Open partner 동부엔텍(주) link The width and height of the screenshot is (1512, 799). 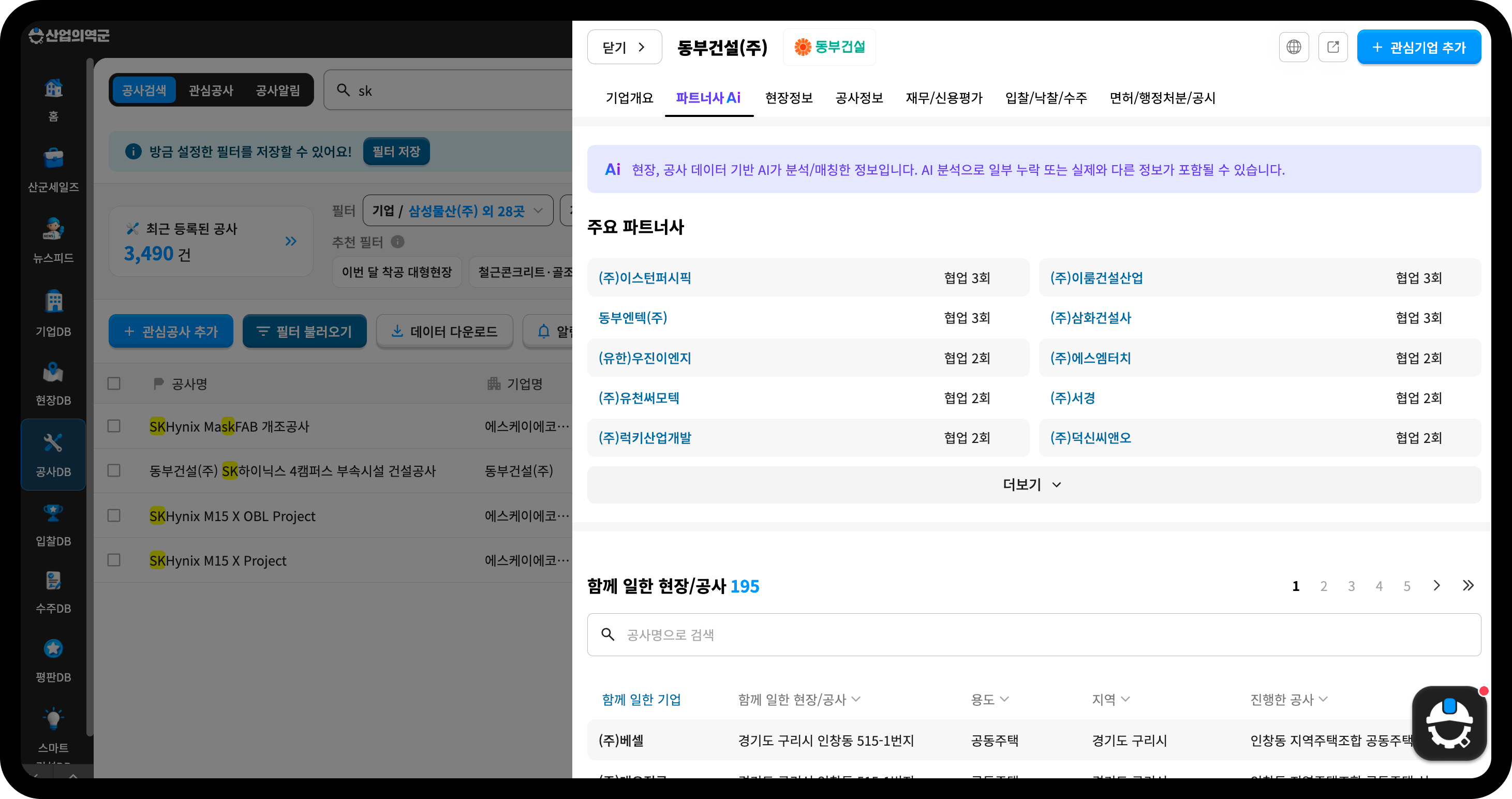coord(633,318)
